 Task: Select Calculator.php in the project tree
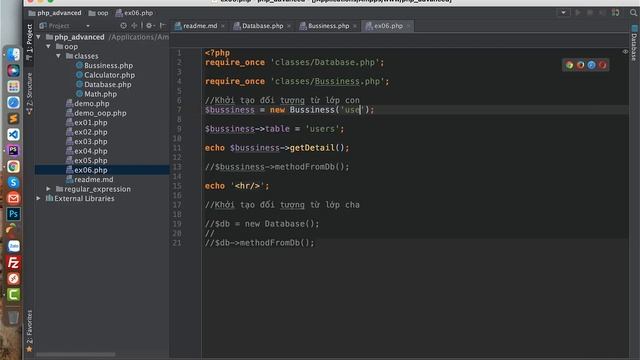pos(105,75)
